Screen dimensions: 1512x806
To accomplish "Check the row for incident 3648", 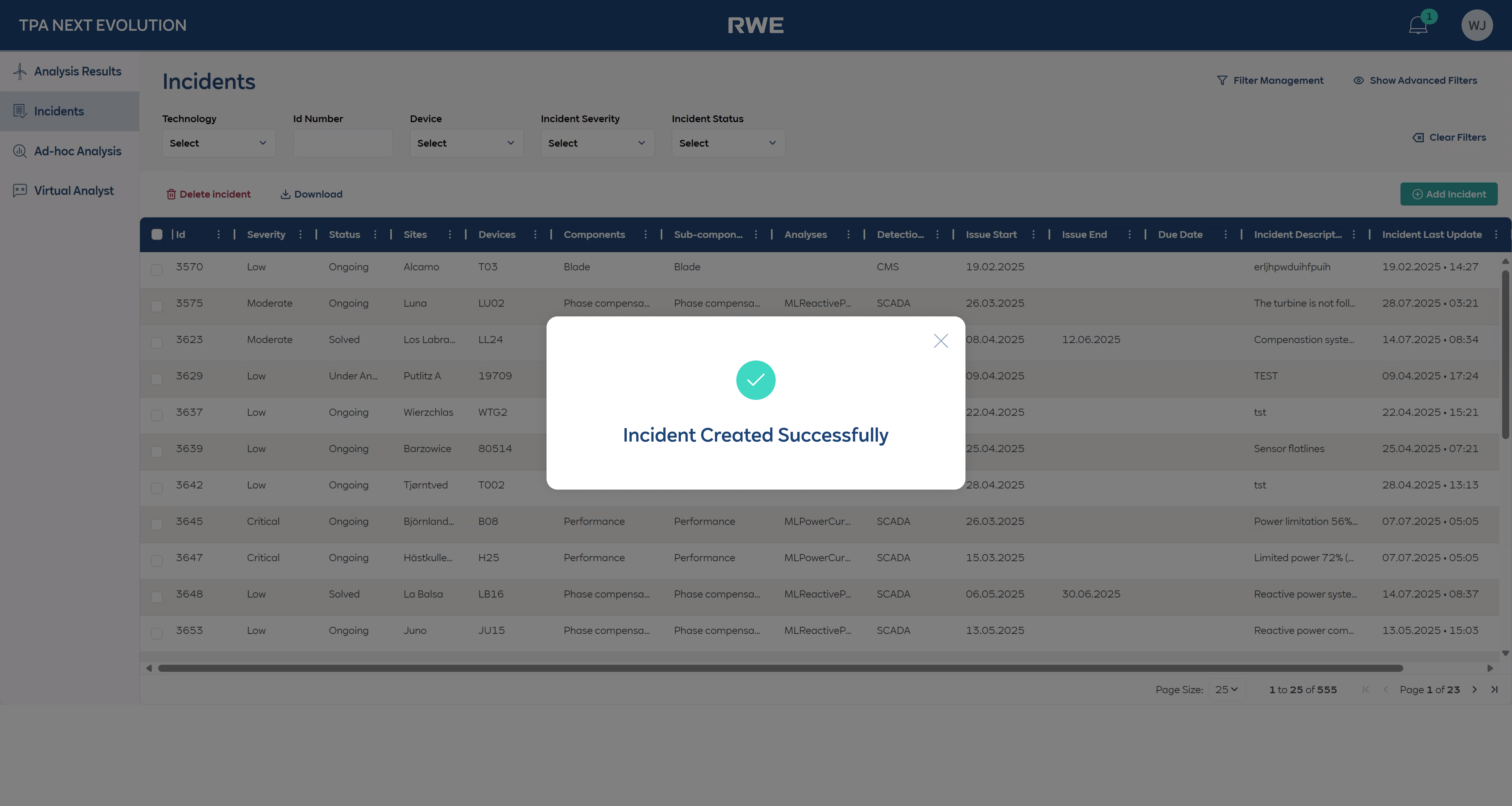I will coord(157,597).
